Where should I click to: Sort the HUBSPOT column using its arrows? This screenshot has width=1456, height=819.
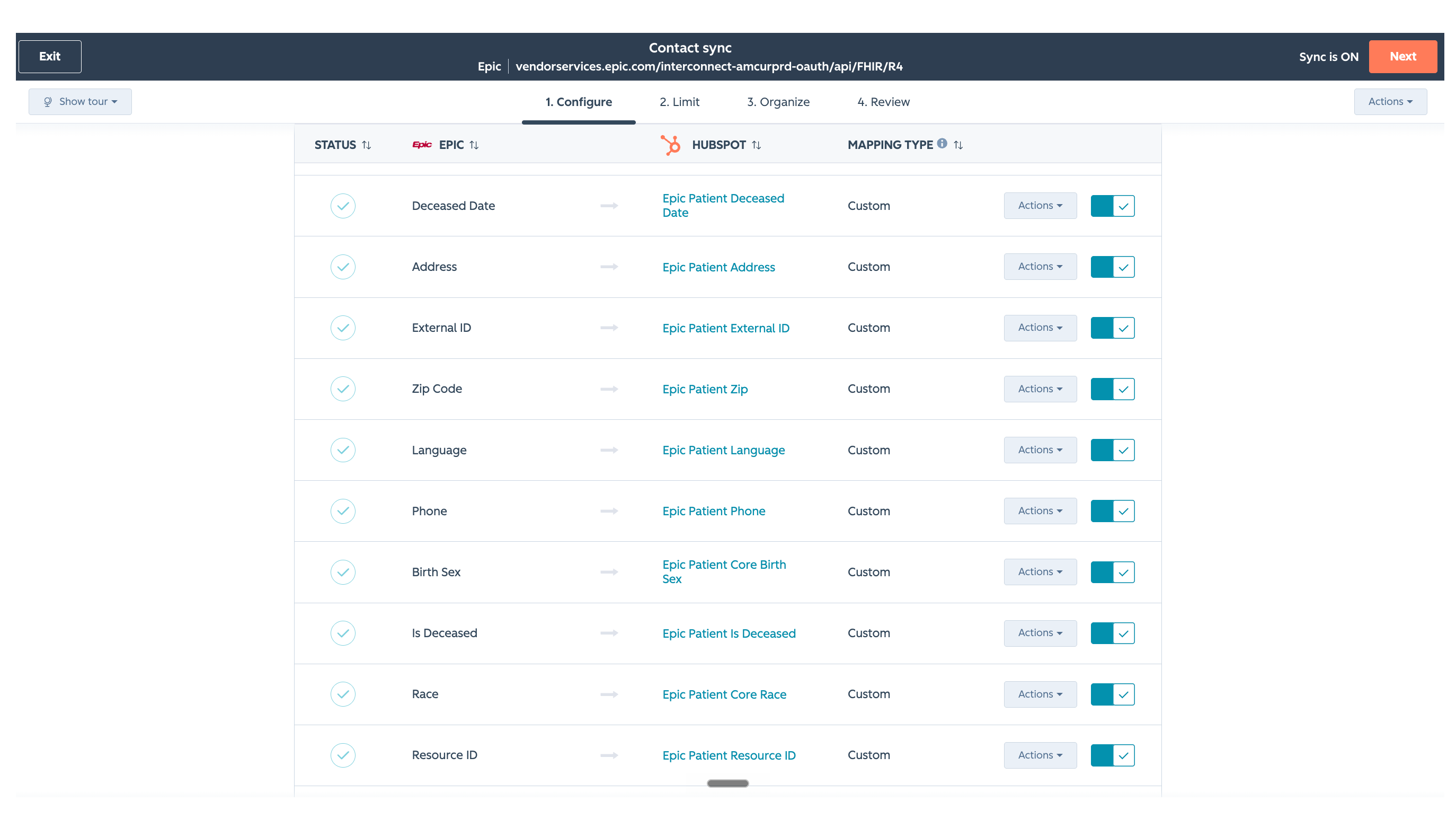click(x=756, y=145)
